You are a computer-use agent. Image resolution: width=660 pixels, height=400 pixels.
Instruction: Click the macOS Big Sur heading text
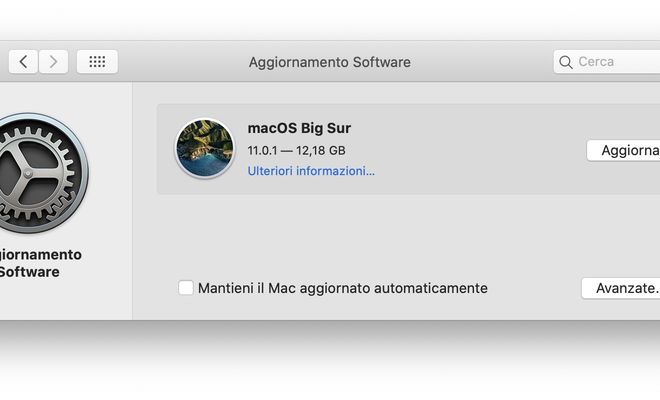(299, 128)
